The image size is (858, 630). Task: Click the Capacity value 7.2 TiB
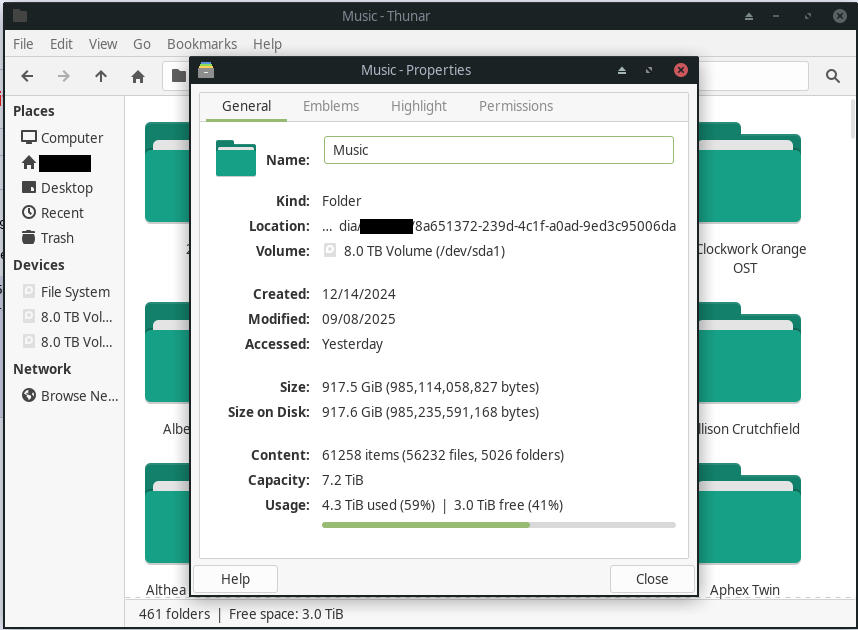pyautogui.click(x=343, y=480)
